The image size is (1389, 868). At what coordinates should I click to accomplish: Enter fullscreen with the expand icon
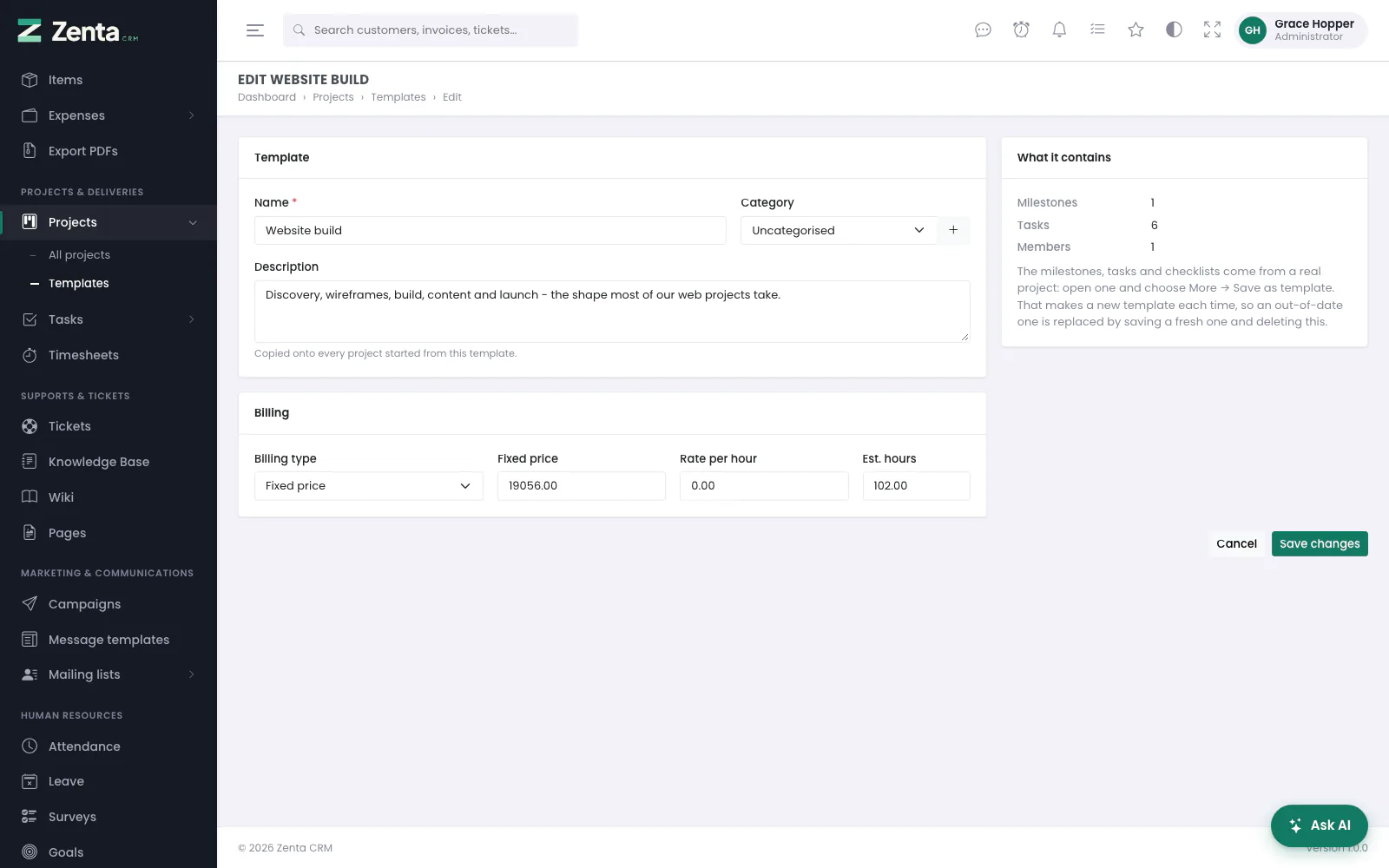tap(1212, 30)
